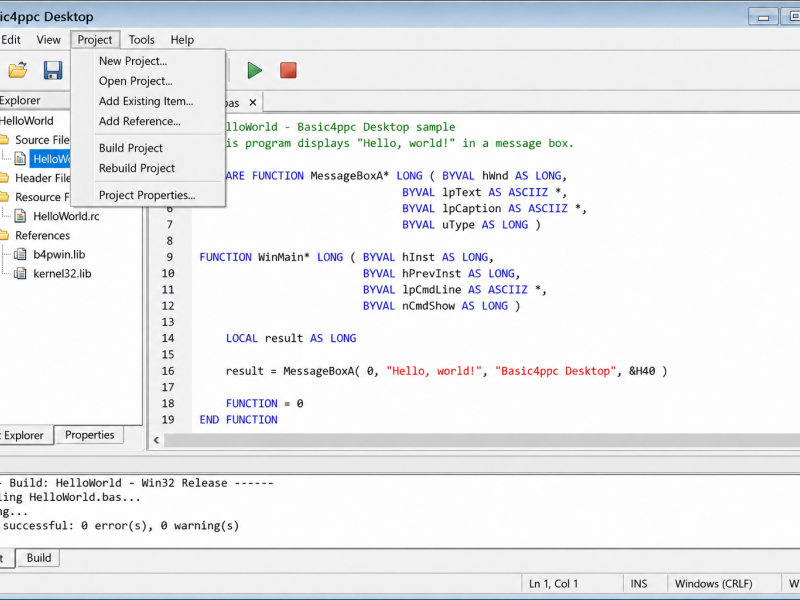Toggle the INS insert mode indicator
Screen dimensions: 800x600
coord(639,584)
